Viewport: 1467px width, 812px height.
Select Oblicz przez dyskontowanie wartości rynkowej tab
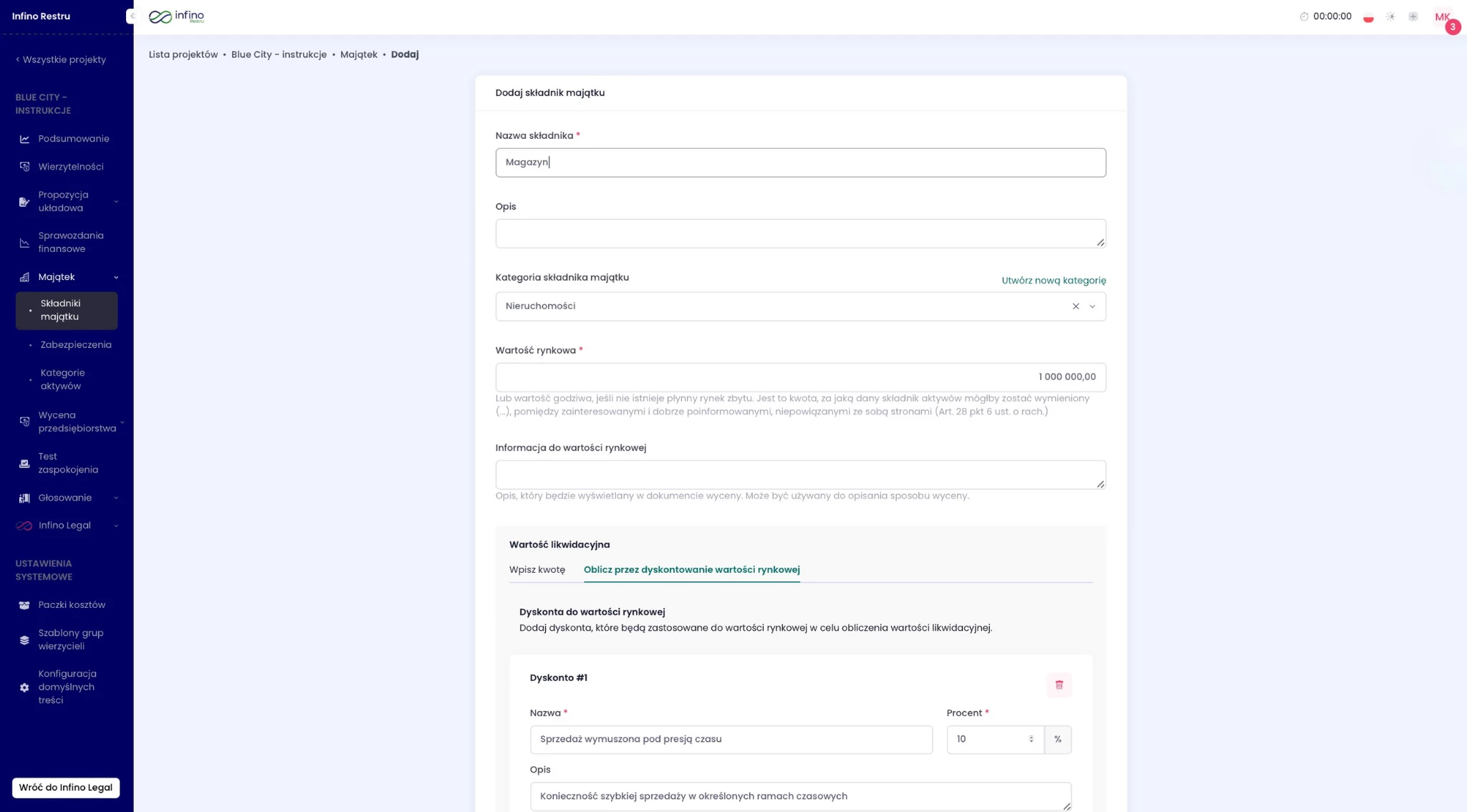(691, 570)
